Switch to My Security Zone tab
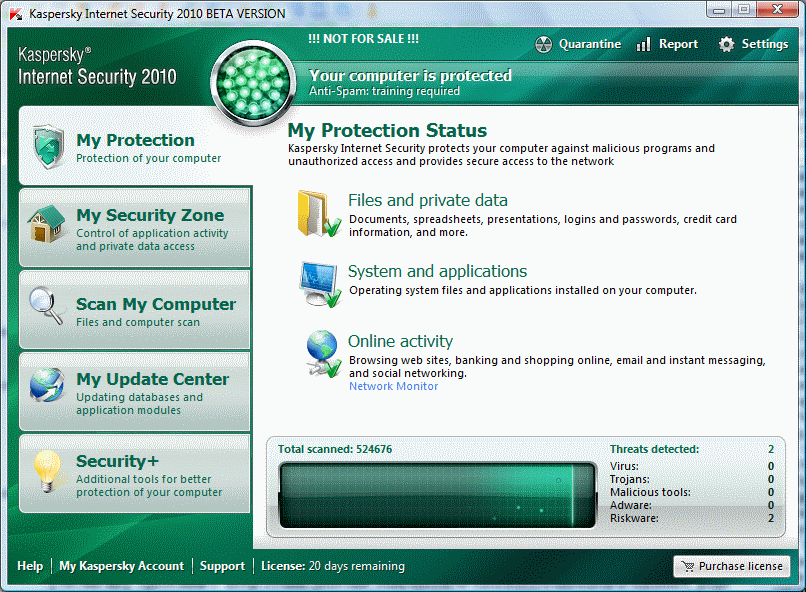806x592 pixels. tap(135, 228)
